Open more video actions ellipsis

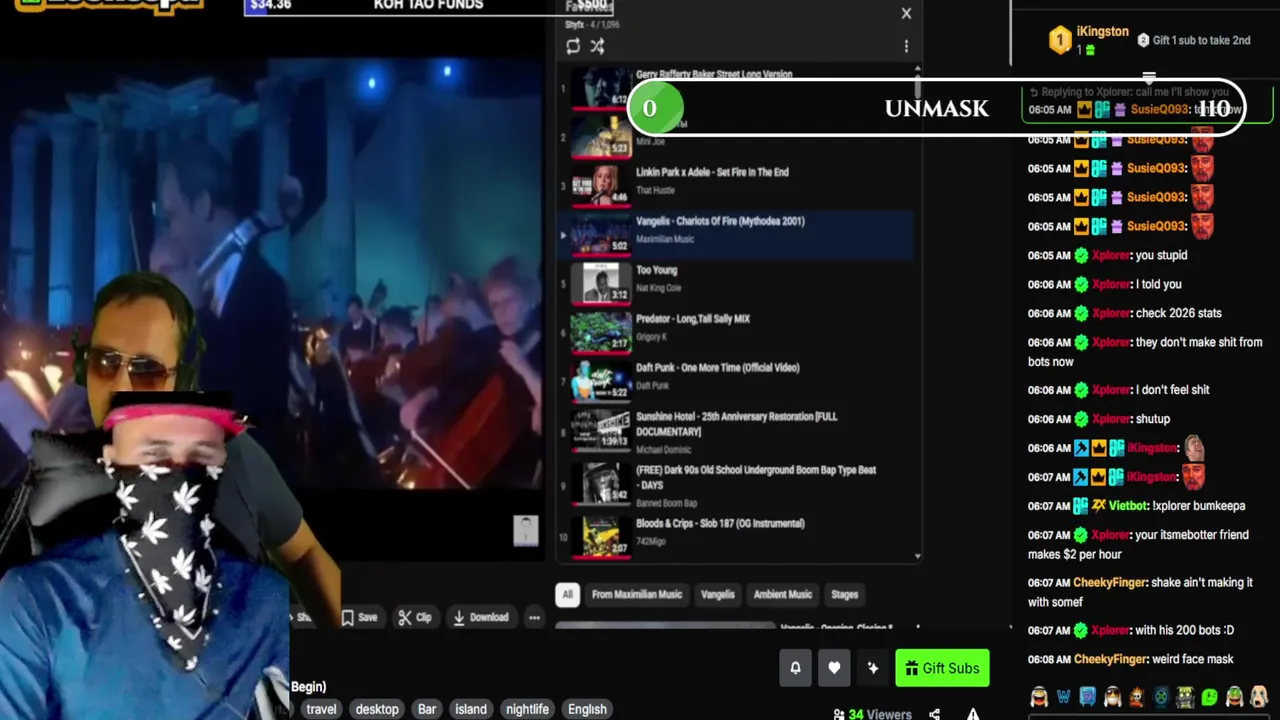534,617
